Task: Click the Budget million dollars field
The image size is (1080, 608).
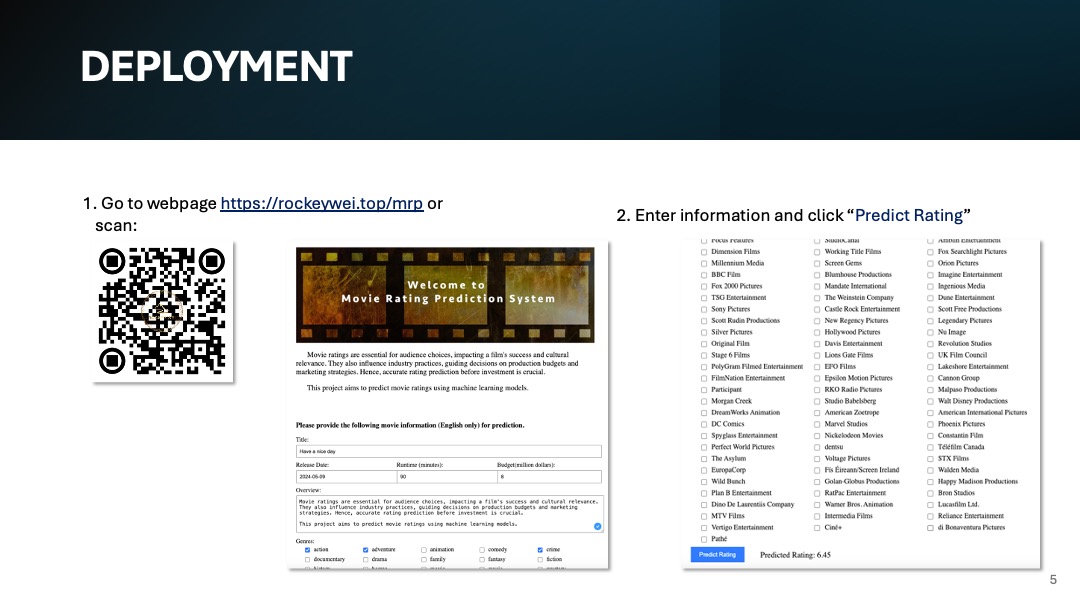Action: tap(549, 477)
